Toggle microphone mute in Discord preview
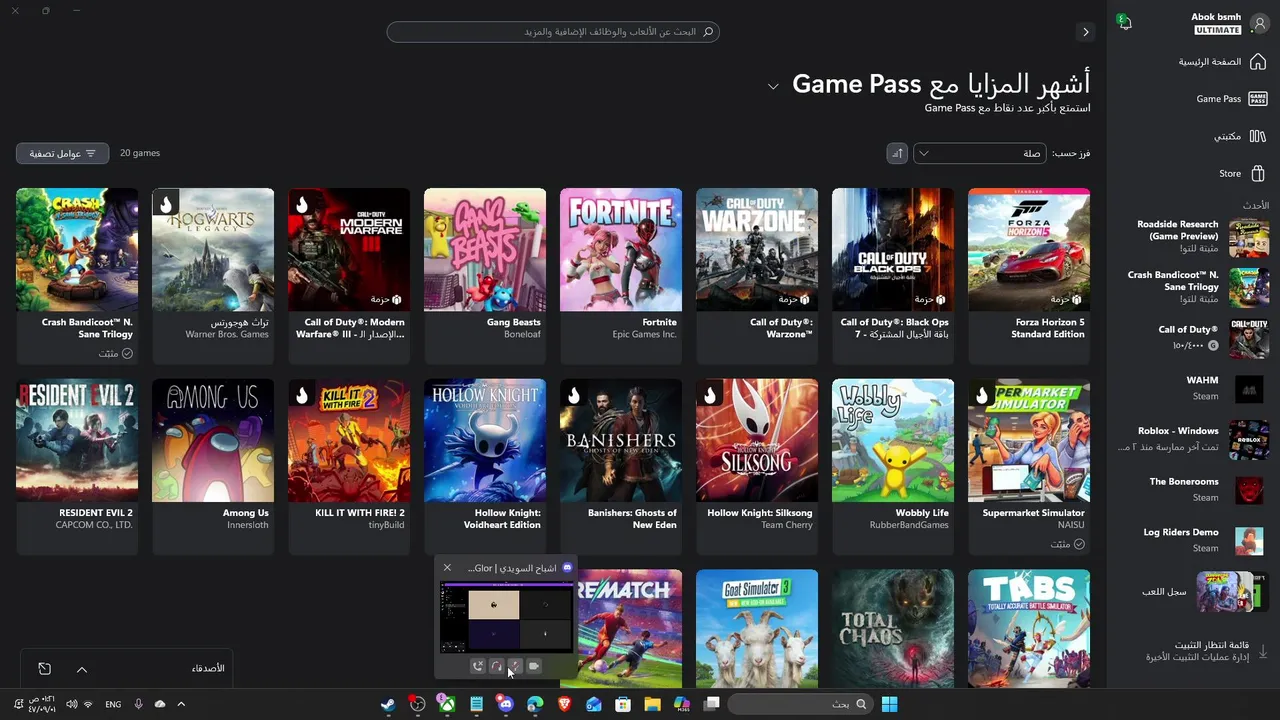This screenshot has width=1280, height=720. pos(515,666)
